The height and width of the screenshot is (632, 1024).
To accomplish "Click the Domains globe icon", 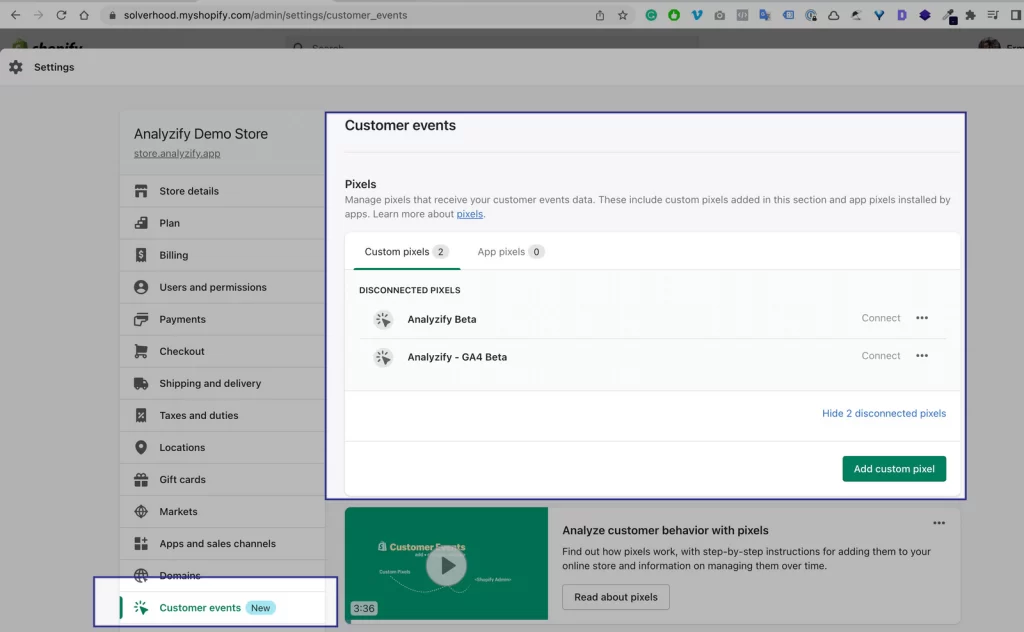I will click(140, 575).
